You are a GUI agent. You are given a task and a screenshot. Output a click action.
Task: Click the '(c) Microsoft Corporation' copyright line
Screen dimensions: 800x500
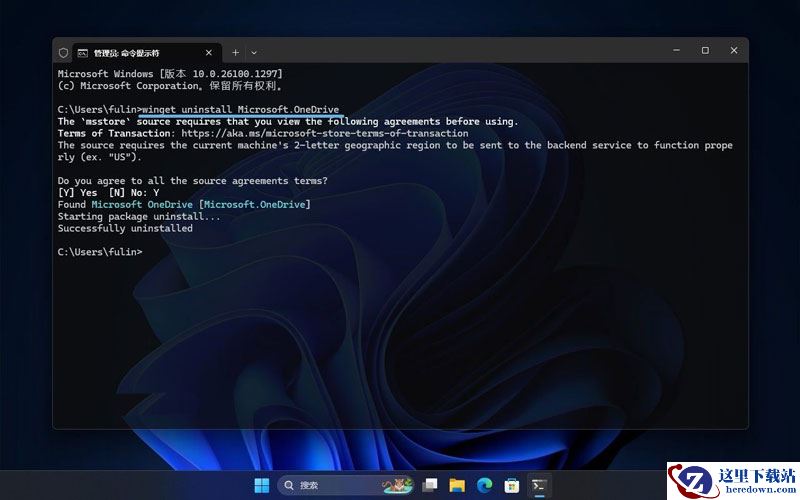coord(170,86)
